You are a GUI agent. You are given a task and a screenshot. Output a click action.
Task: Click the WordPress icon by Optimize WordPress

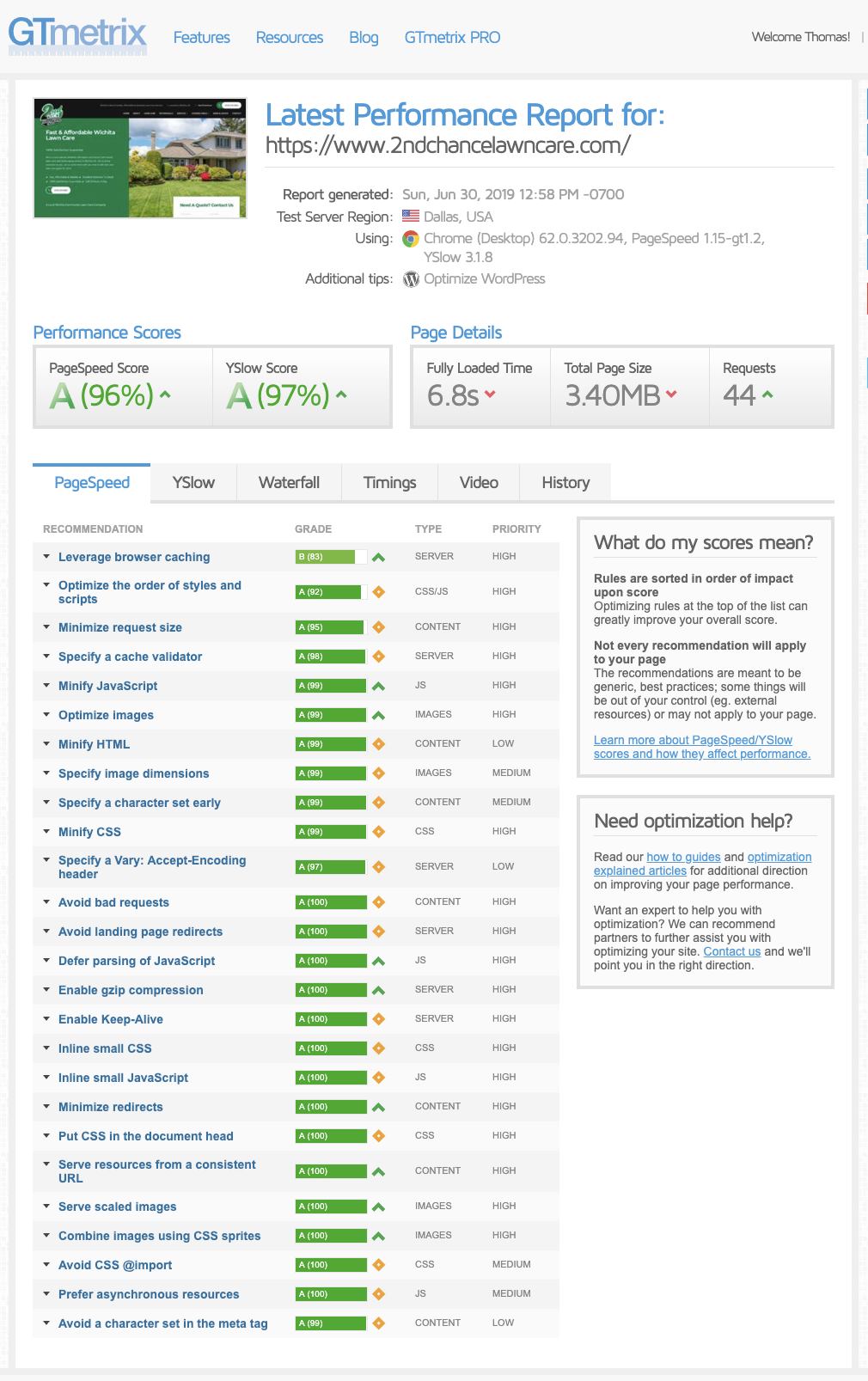click(x=411, y=279)
